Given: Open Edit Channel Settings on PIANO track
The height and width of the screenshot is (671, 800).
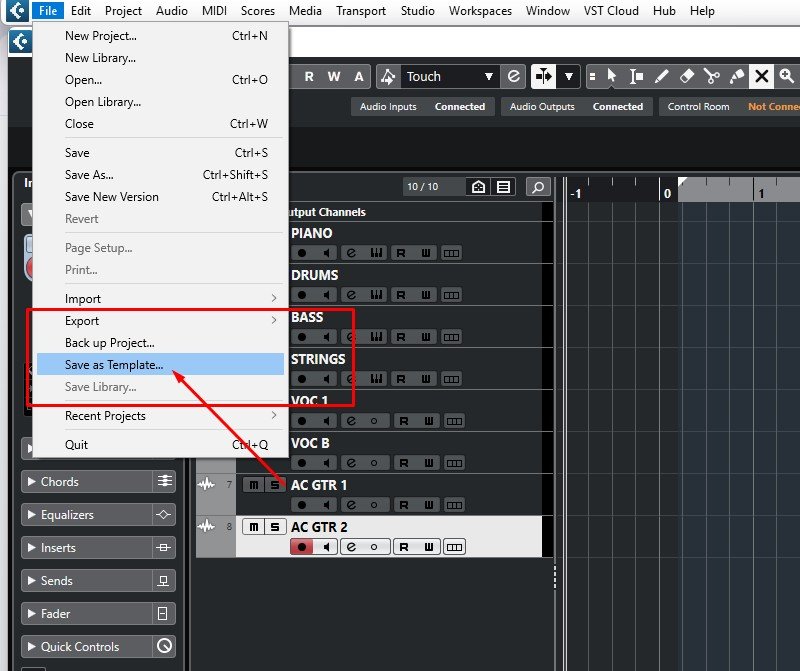Looking at the screenshot, I should (x=351, y=253).
